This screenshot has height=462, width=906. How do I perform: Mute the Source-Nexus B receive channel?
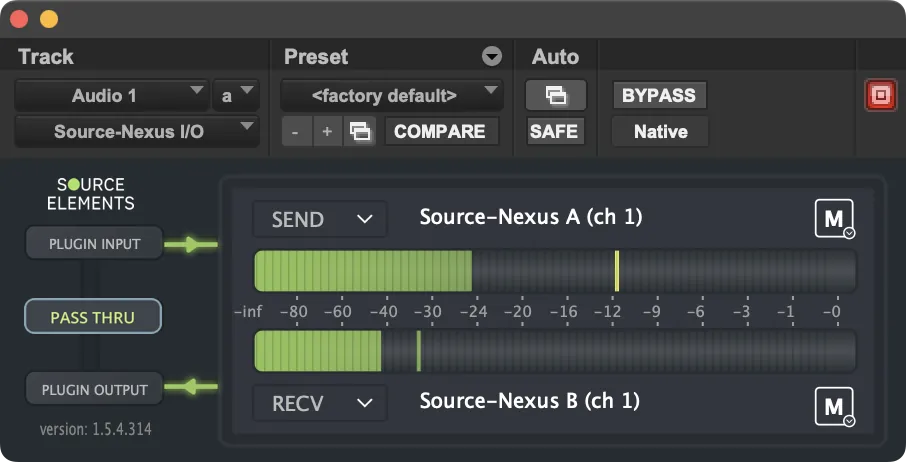click(834, 407)
